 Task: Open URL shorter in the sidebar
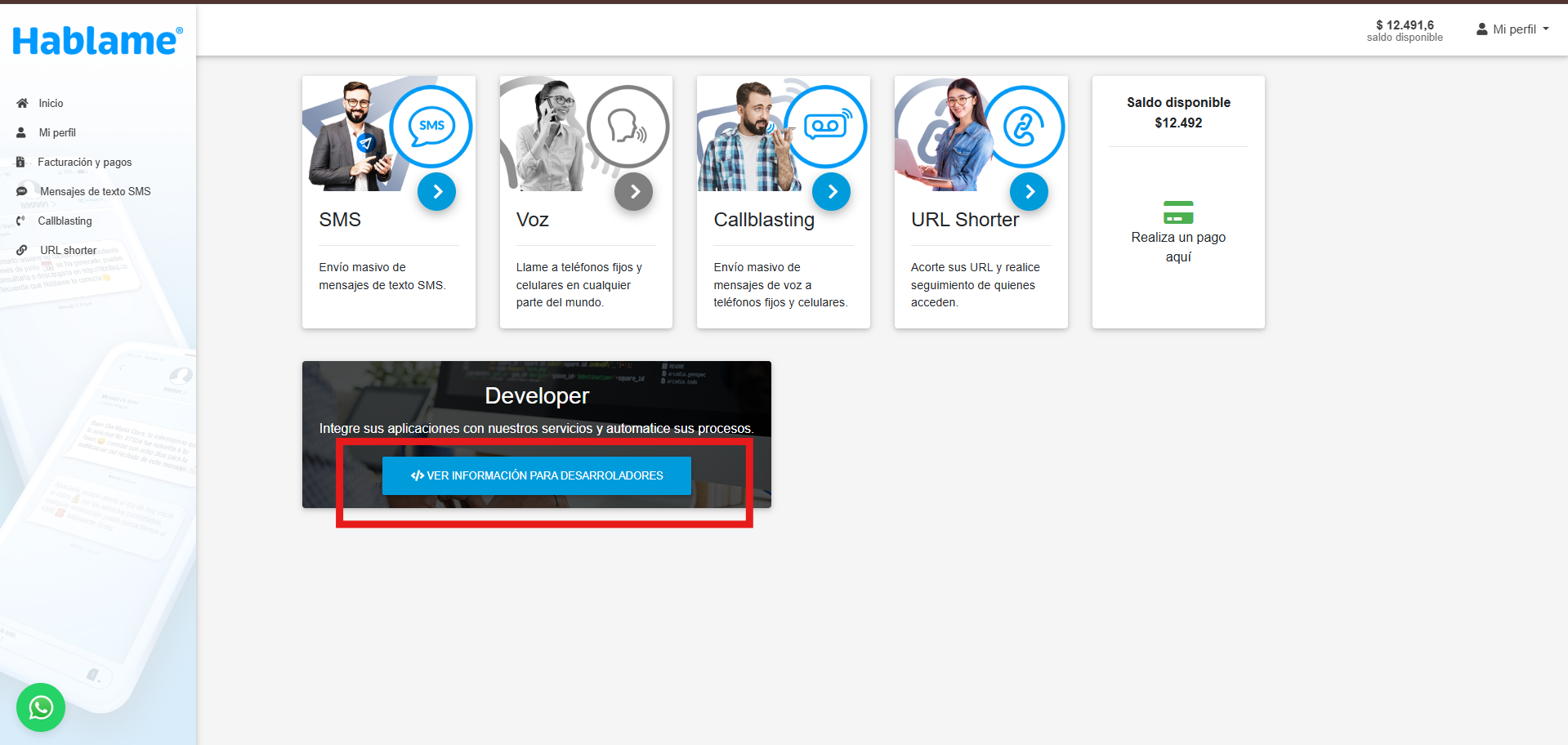click(69, 250)
